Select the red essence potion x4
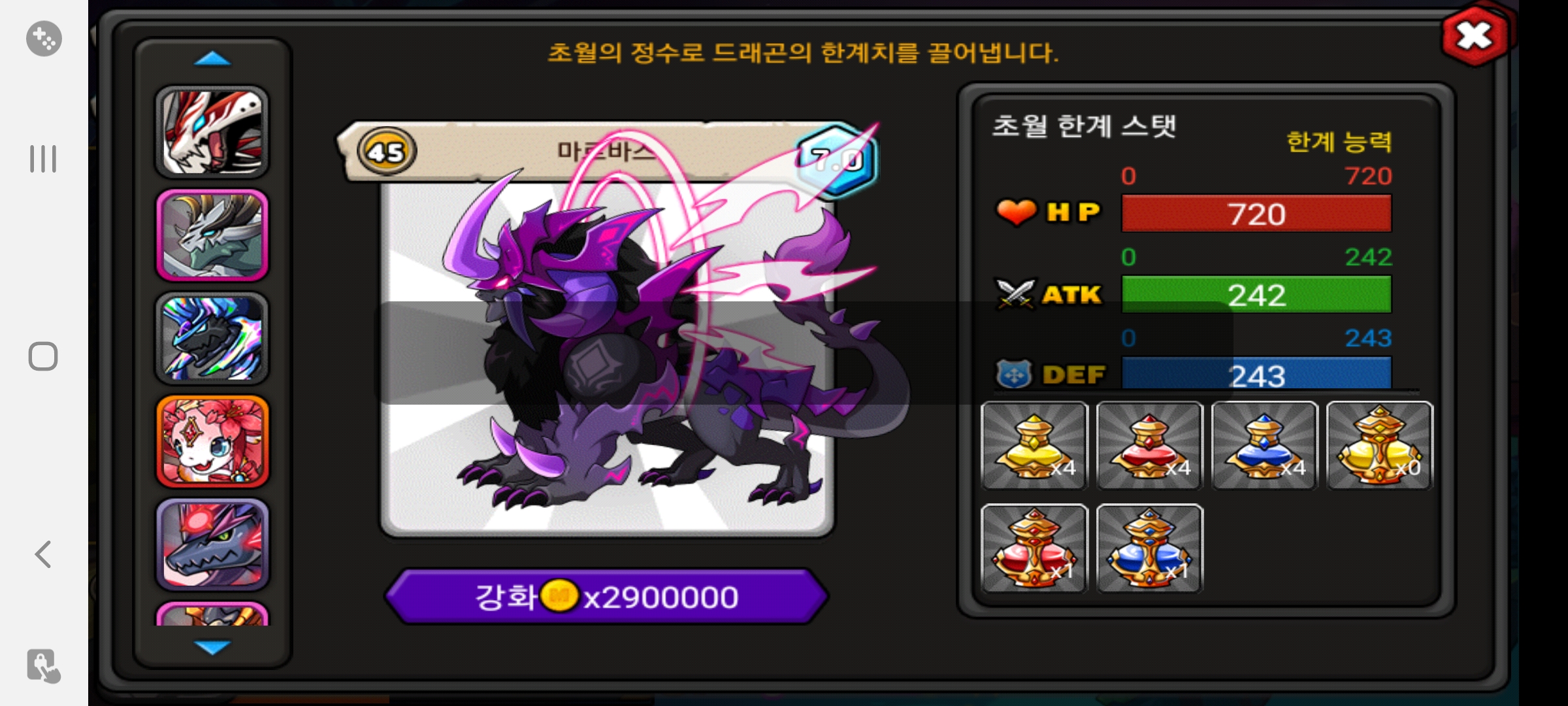 (1149, 445)
